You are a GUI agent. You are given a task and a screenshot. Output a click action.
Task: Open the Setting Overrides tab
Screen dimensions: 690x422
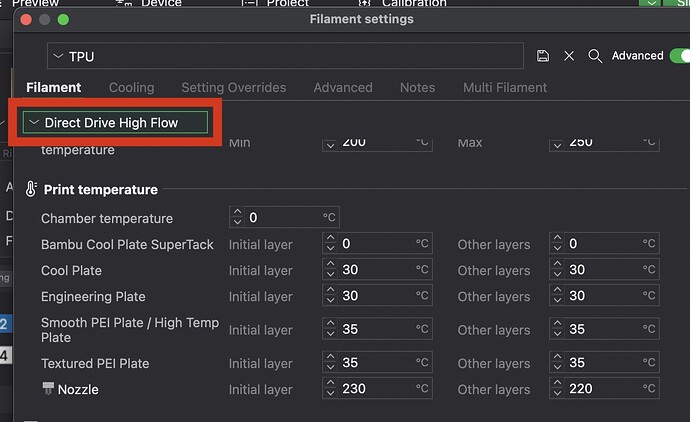(234, 88)
